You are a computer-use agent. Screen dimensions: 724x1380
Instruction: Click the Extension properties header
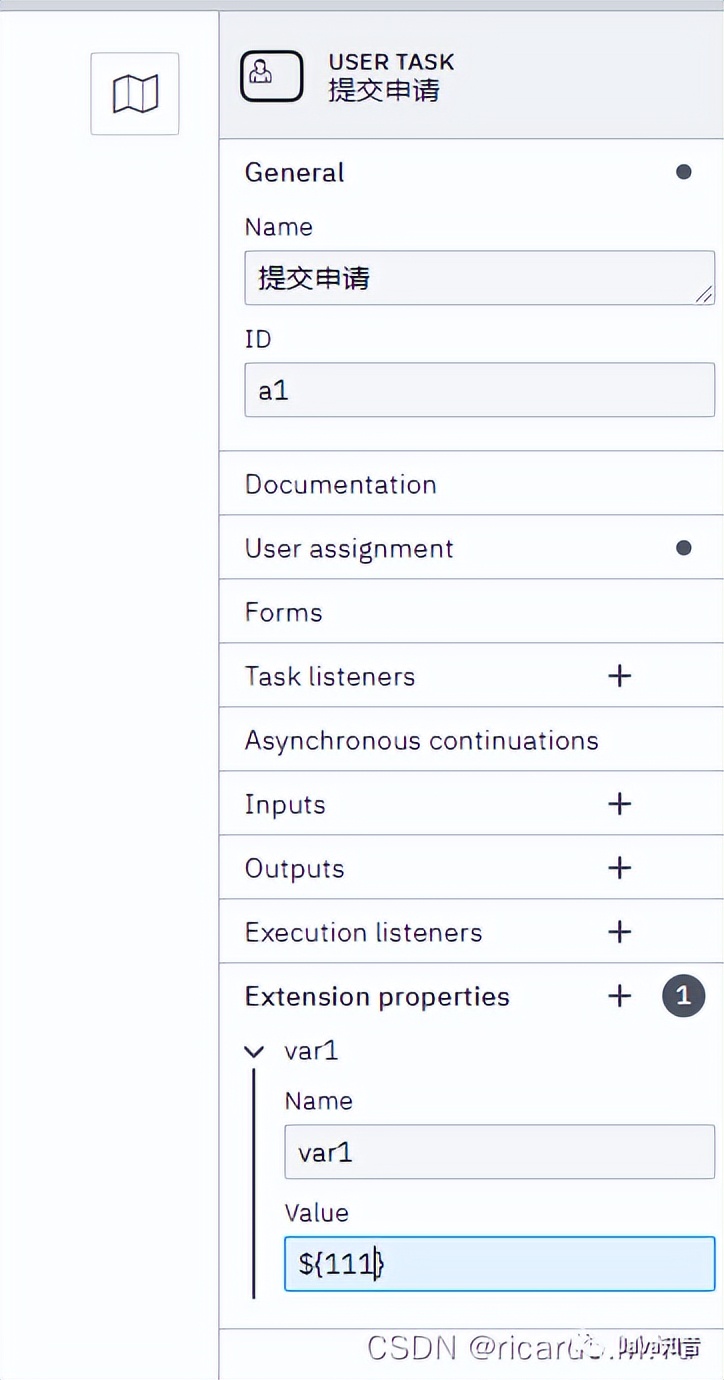click(377, 997)
